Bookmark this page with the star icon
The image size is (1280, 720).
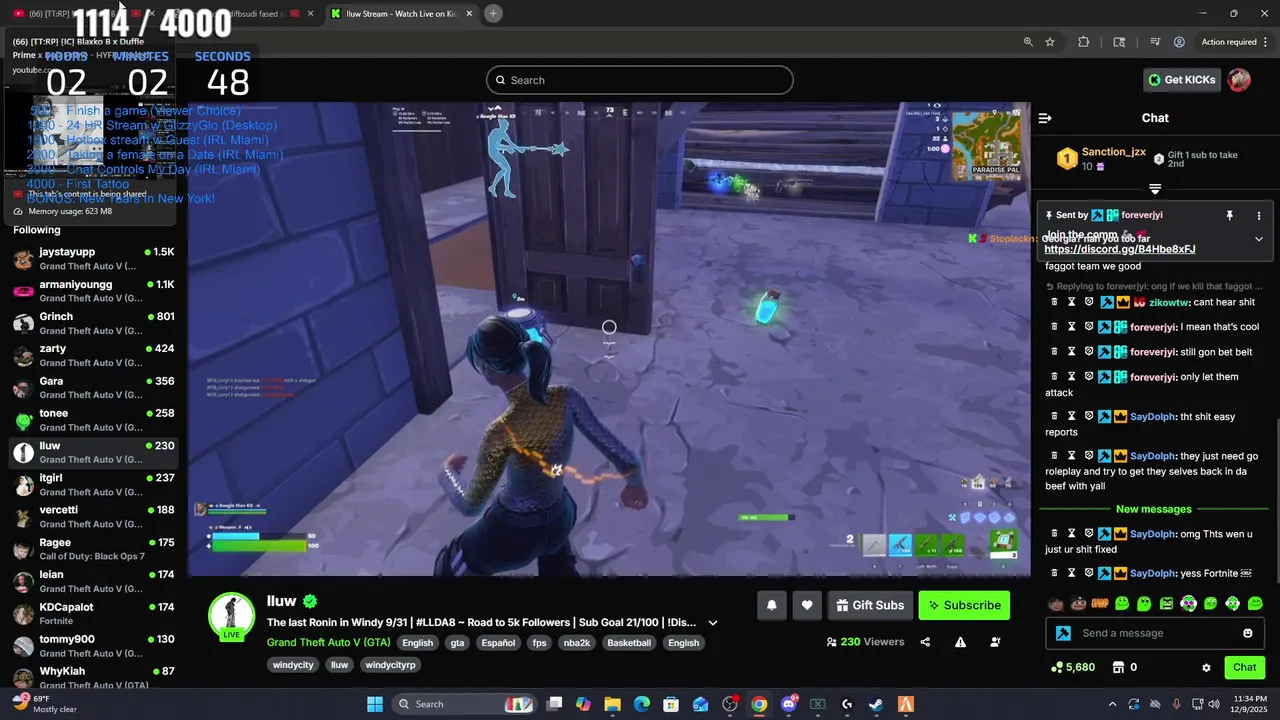click(1050, 42)
